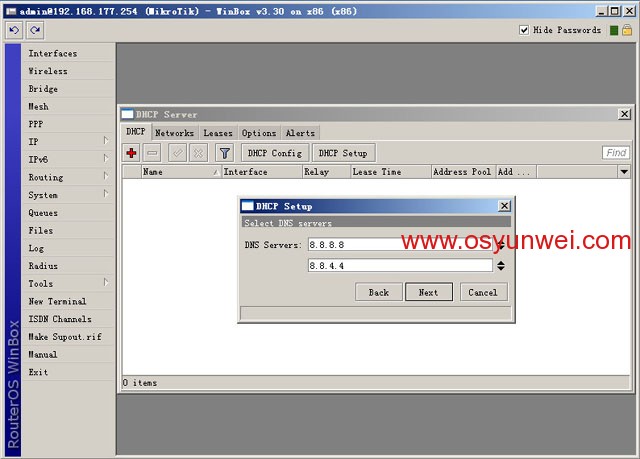Click the Next button in the dialog
The height and width of the screenshot is (459, 640).
(429, 292)
